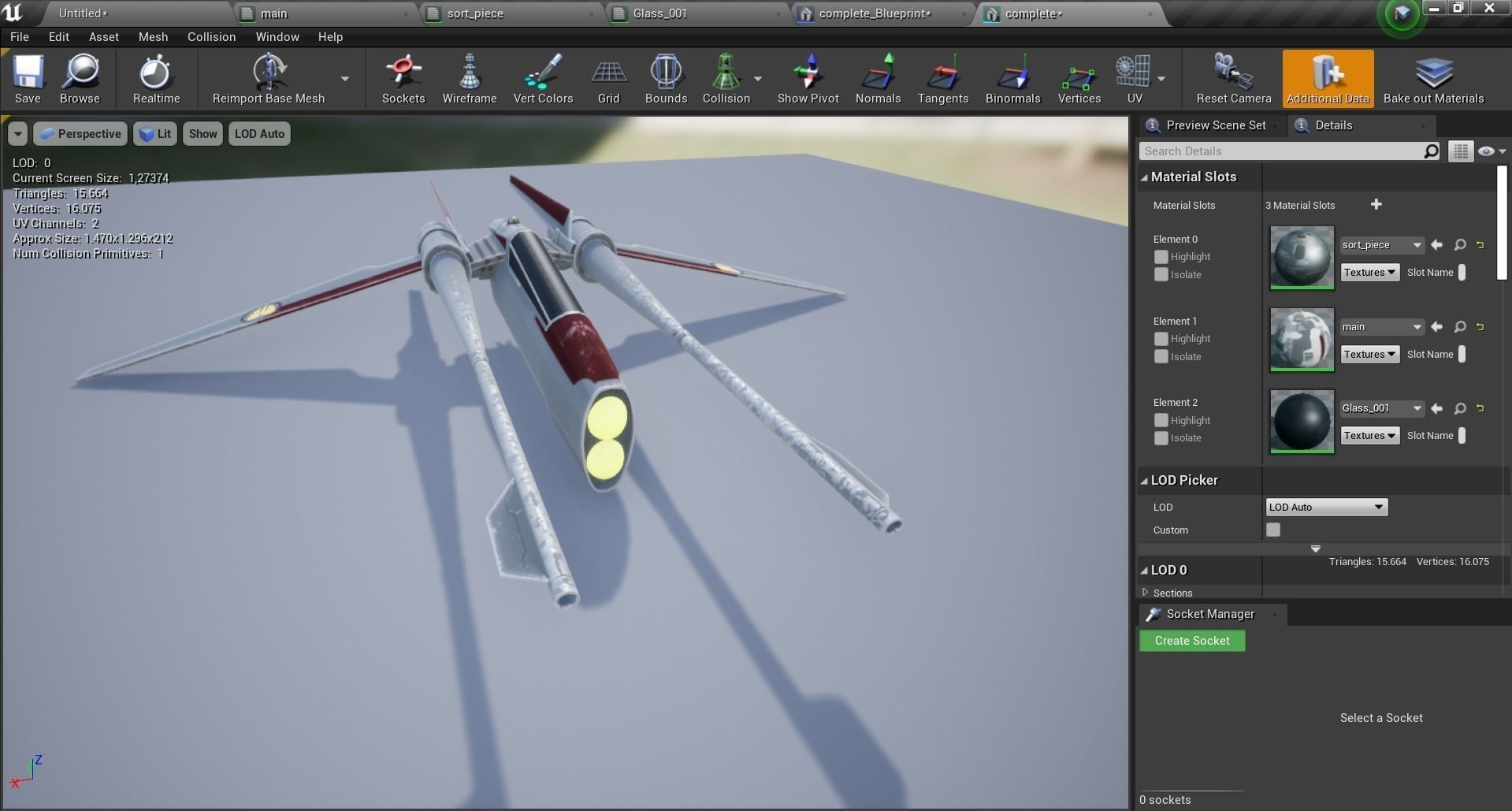Switch on Wireframe view
Viewport: 1512px width, 811px height.
pos(470,79)
